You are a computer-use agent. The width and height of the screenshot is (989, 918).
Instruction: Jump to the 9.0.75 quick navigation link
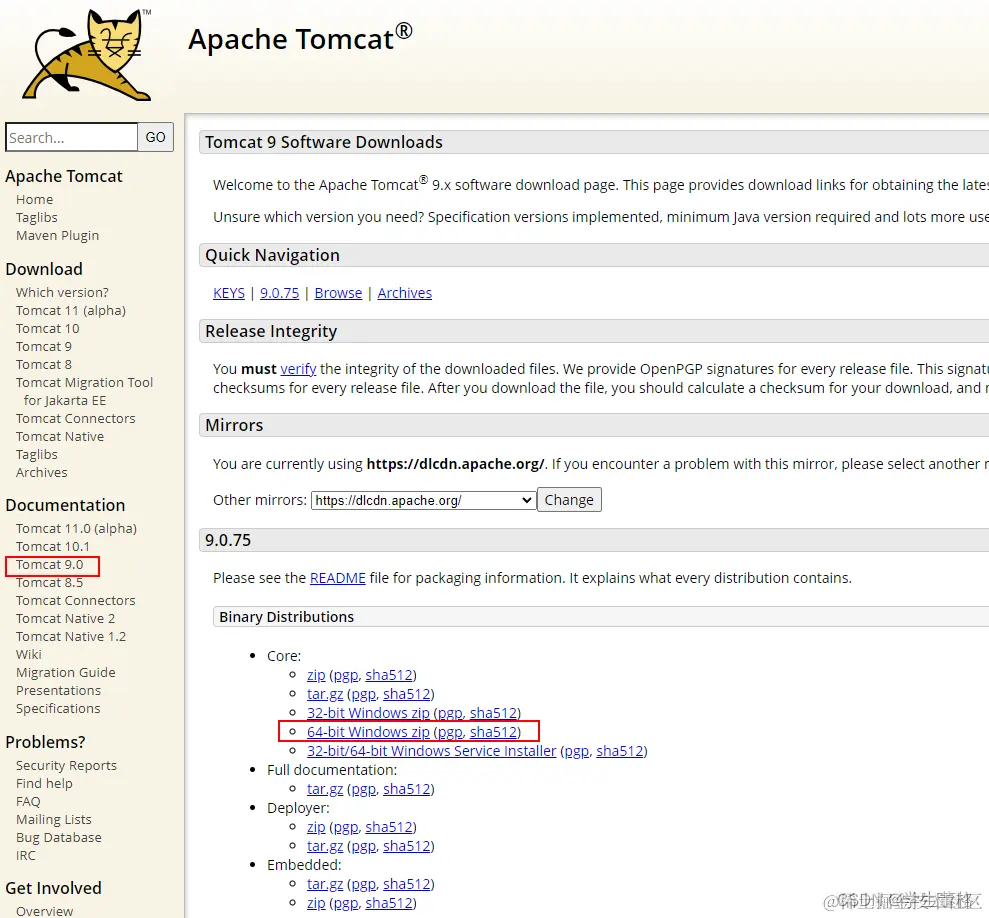pyautogui.click(x=279, y=293)
